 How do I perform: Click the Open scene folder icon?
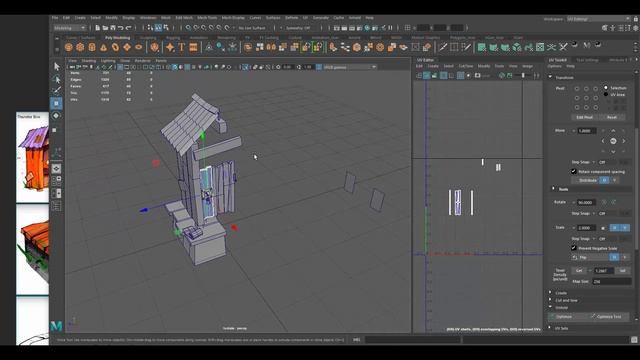(x=105, y=28)
